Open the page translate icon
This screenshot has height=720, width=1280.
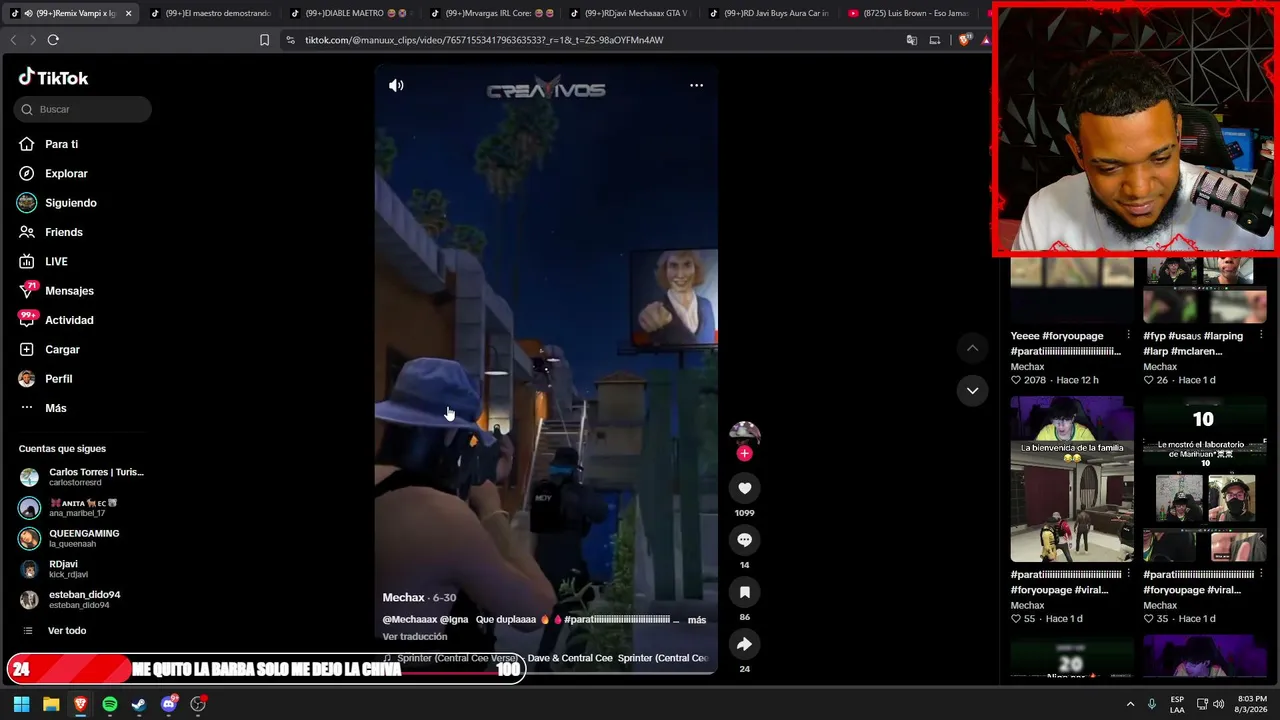click(912, 40)
